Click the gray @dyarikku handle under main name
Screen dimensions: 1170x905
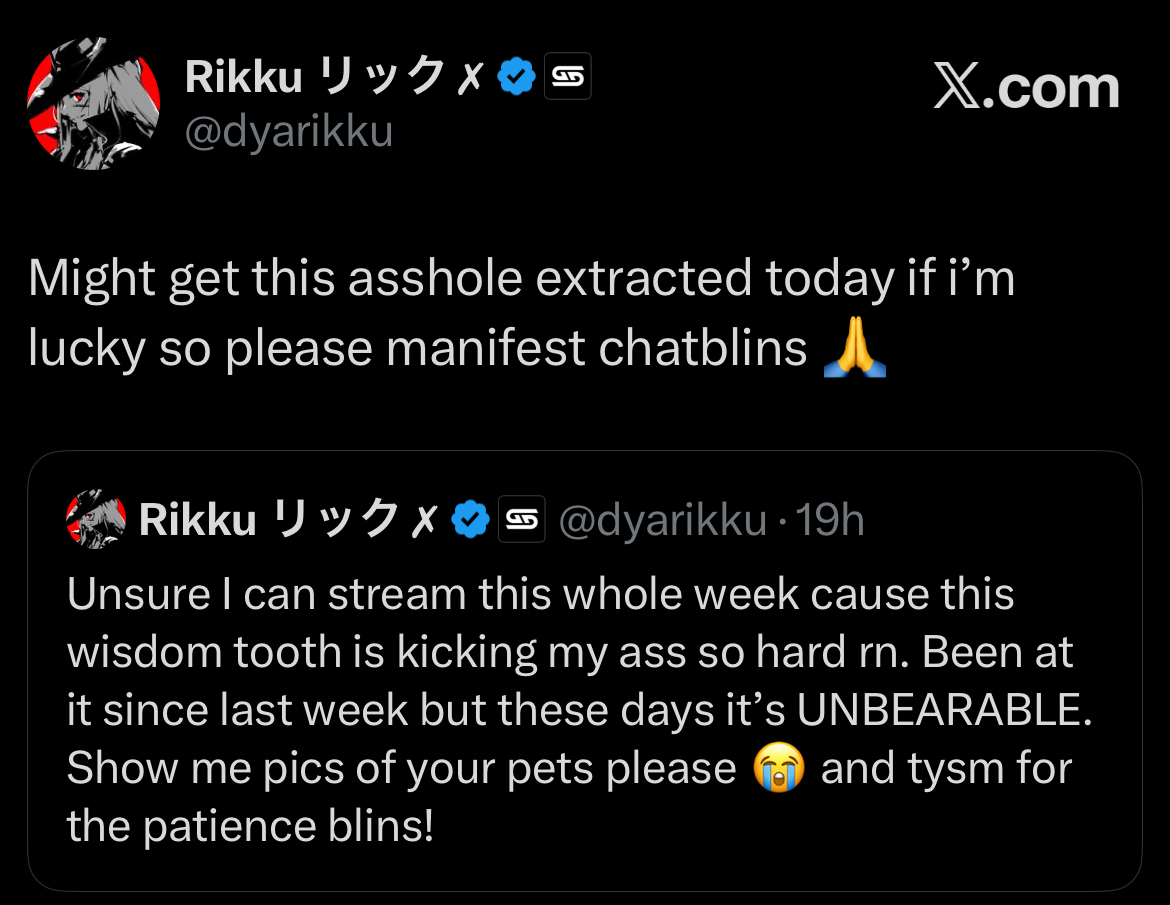coord(289,131)
